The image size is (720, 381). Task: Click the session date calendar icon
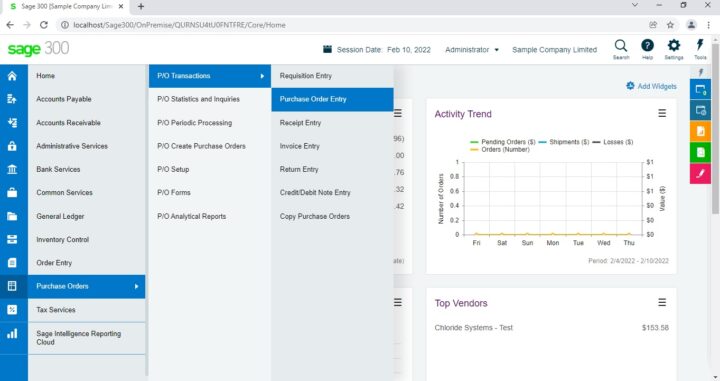327,49
